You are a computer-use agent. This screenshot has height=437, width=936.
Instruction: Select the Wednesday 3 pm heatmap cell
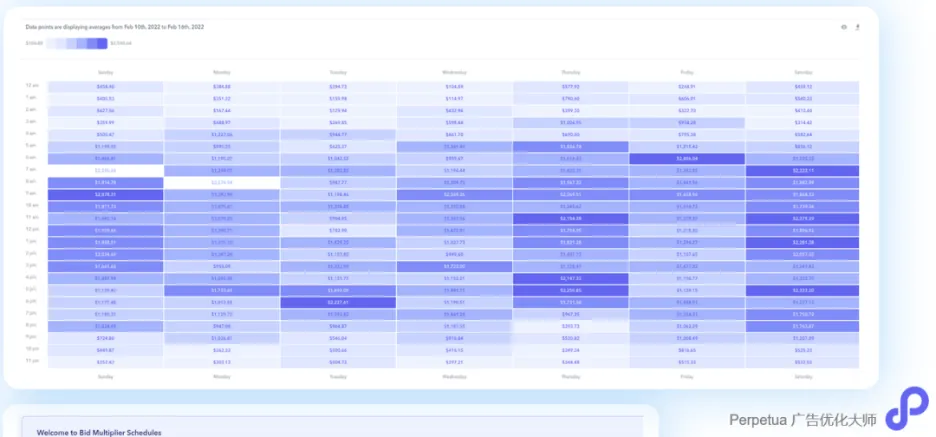coord(454,266)
